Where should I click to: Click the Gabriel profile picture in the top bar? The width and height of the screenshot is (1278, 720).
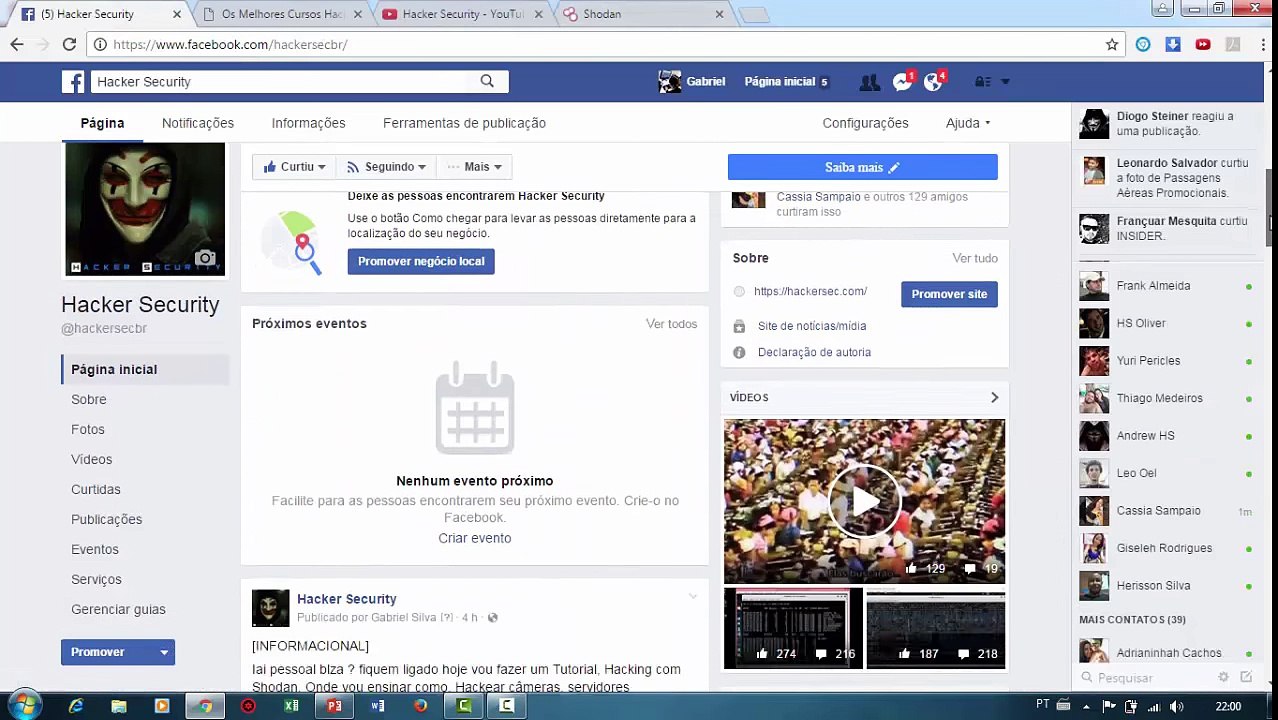[669, 82]
